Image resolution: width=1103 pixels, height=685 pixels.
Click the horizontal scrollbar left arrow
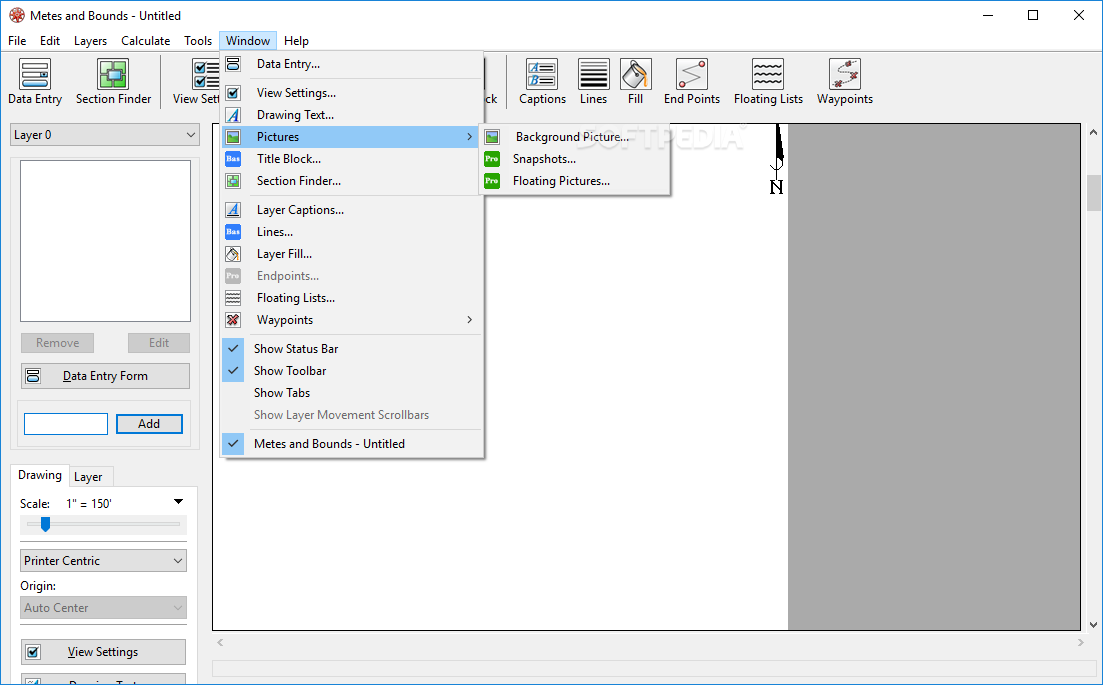pyautogui.click(x=220, y=642)
